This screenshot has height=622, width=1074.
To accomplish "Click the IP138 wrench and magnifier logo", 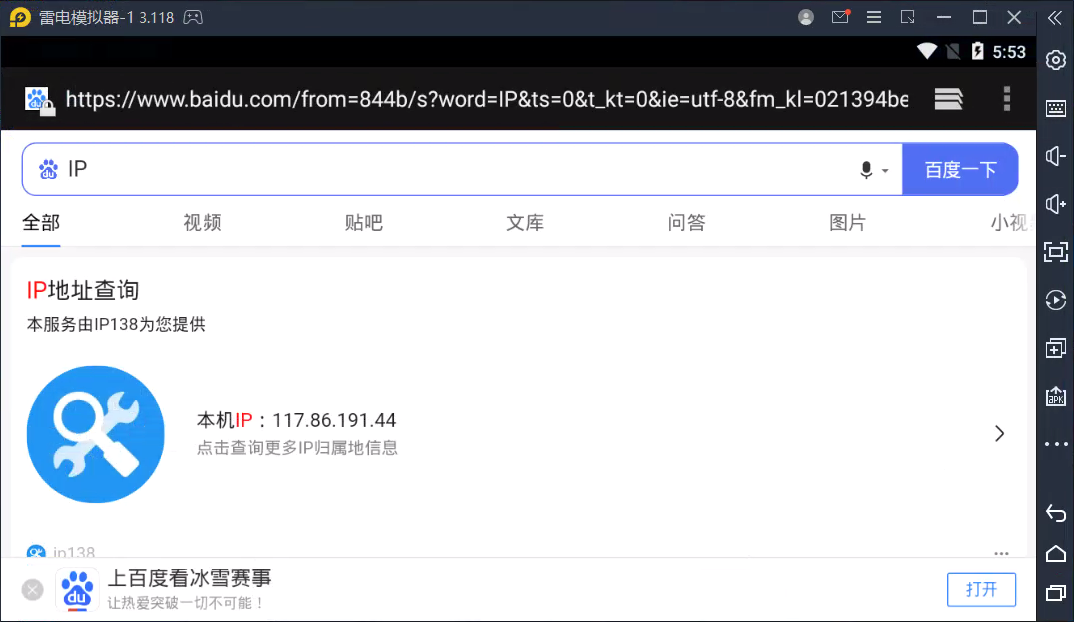I will pos(96,434).
